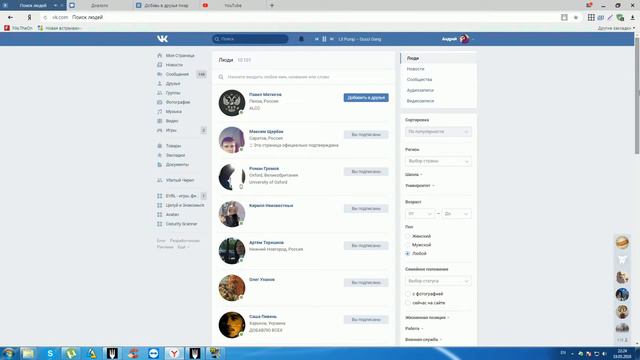The width and height of the screenshot is (640, 360).
Task: Select Люди tab in search categories
Action: tap(438, 58)
